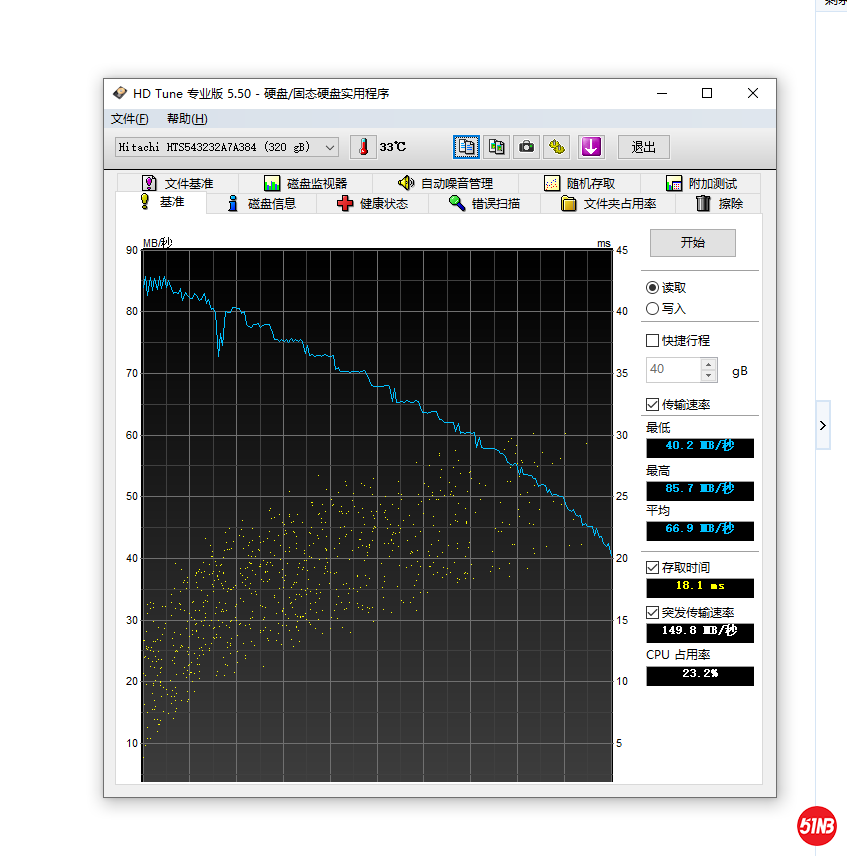Go to the 擦除 erase tab
Viewport: 847px width, 856px height.
[719, 204]
